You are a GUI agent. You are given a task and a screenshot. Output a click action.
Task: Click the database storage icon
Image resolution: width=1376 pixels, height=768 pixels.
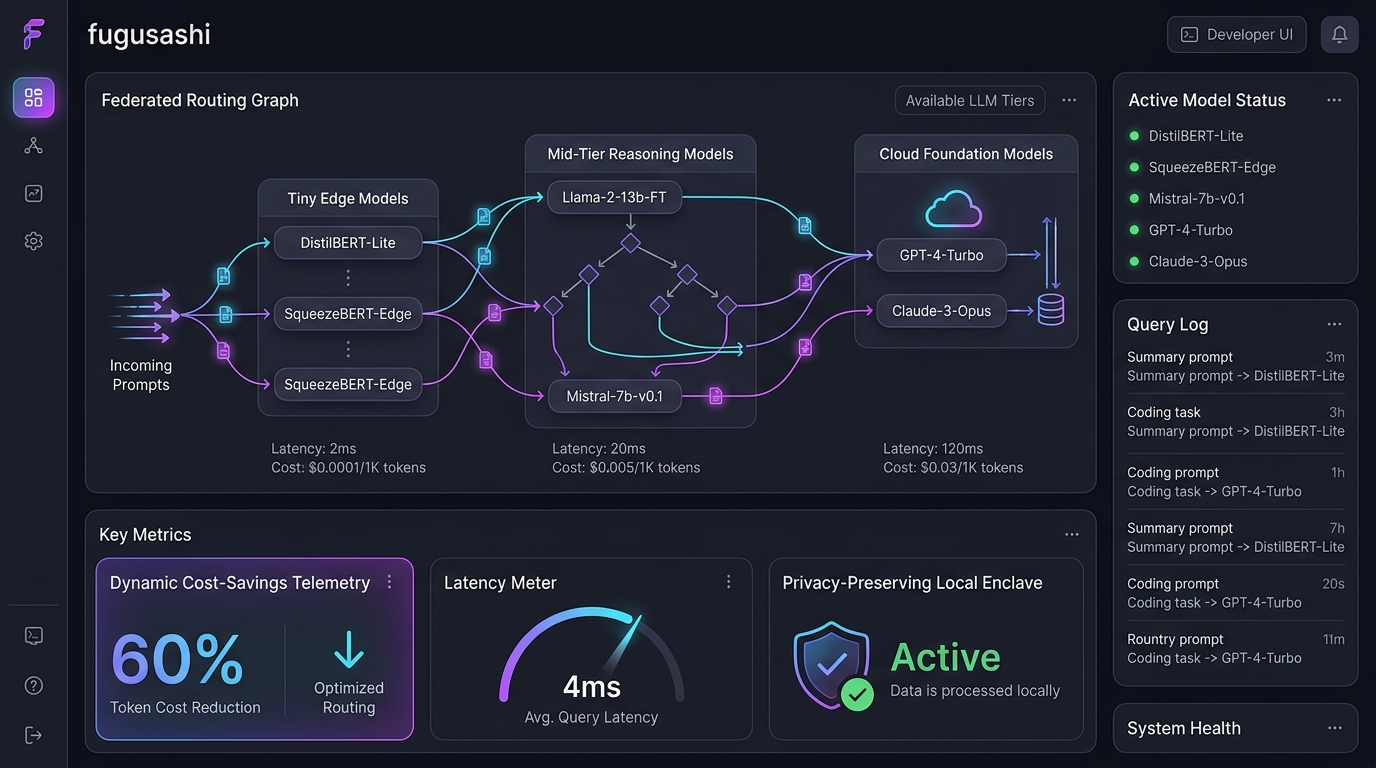pyautogui.click(x=1051, y=310)
